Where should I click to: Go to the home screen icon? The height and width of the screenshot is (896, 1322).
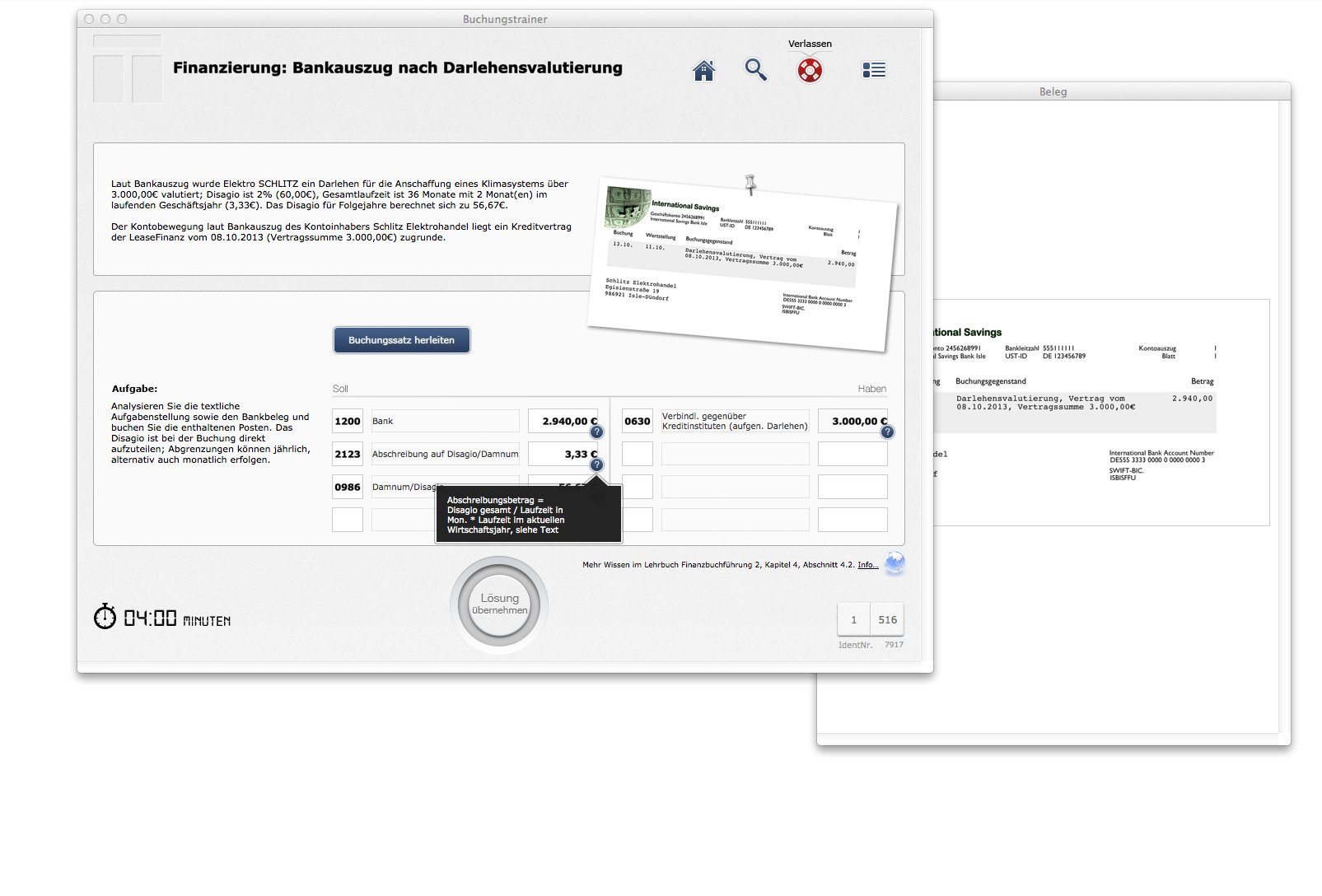point(703,71)
